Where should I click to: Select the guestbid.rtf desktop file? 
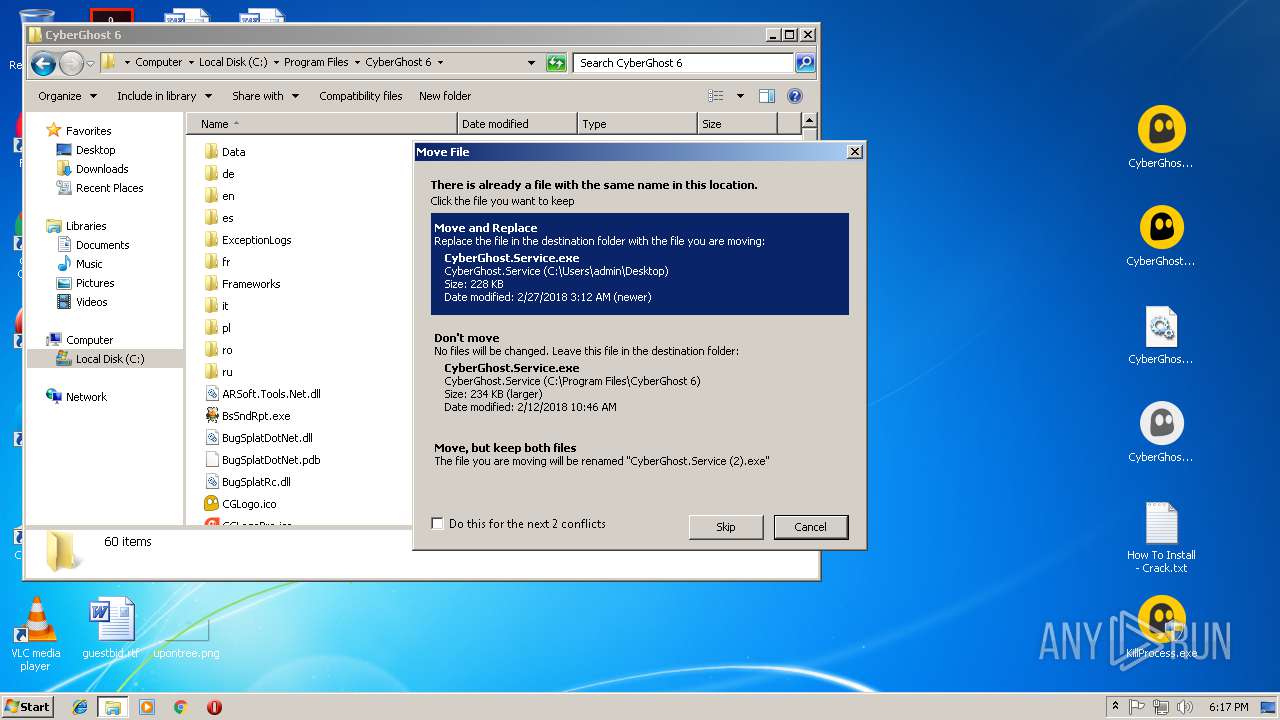(110, 629)
